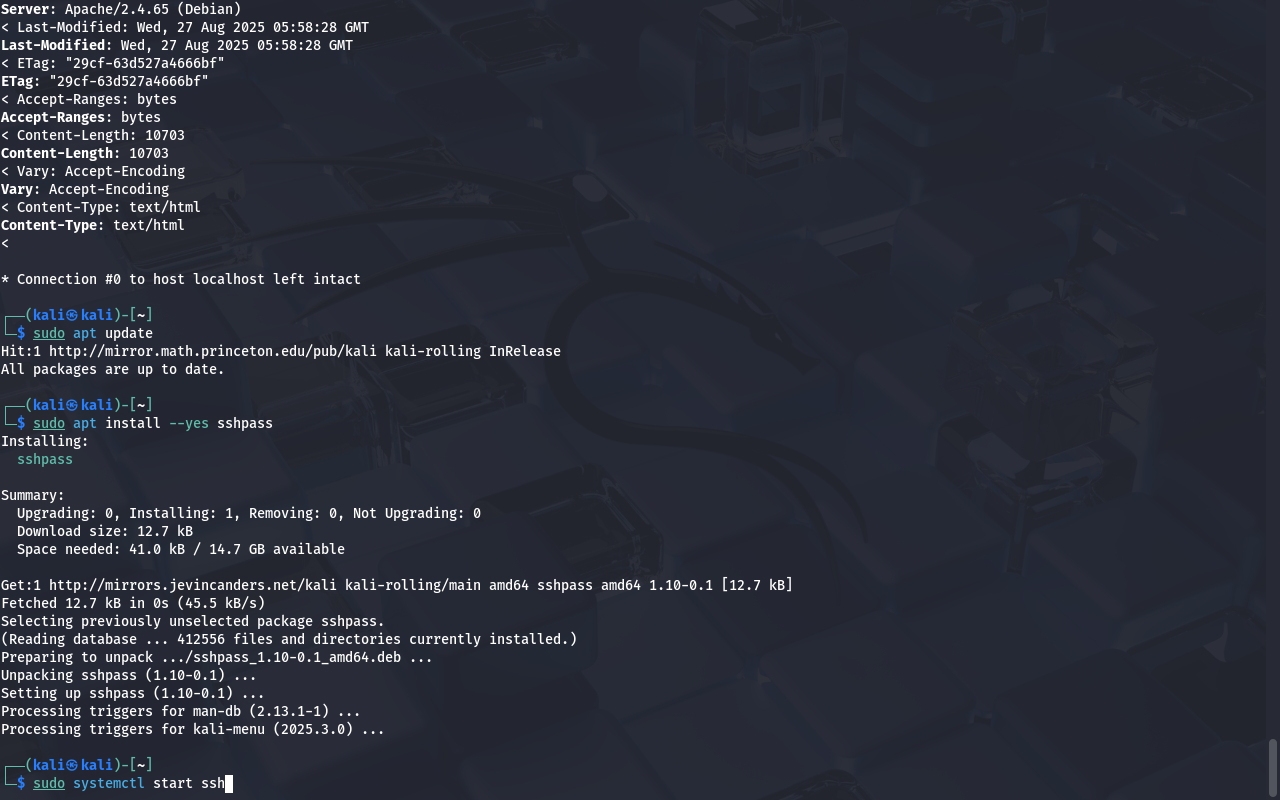Open the mirrors.jevincanders.net URL
The image size is (1280, 800).
[193, 585]
